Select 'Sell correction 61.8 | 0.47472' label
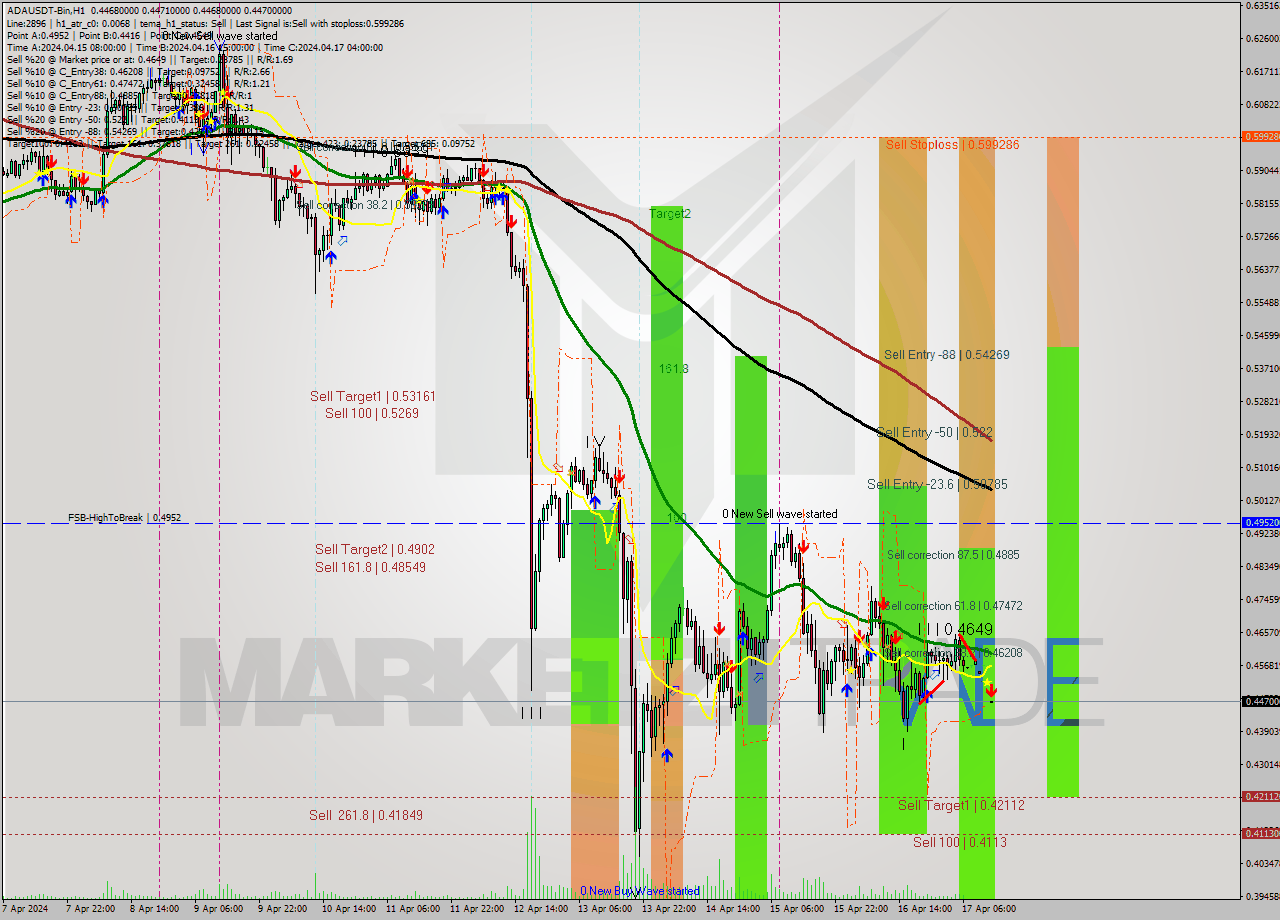Screen dimensions: 1280x920 [954, 606]
